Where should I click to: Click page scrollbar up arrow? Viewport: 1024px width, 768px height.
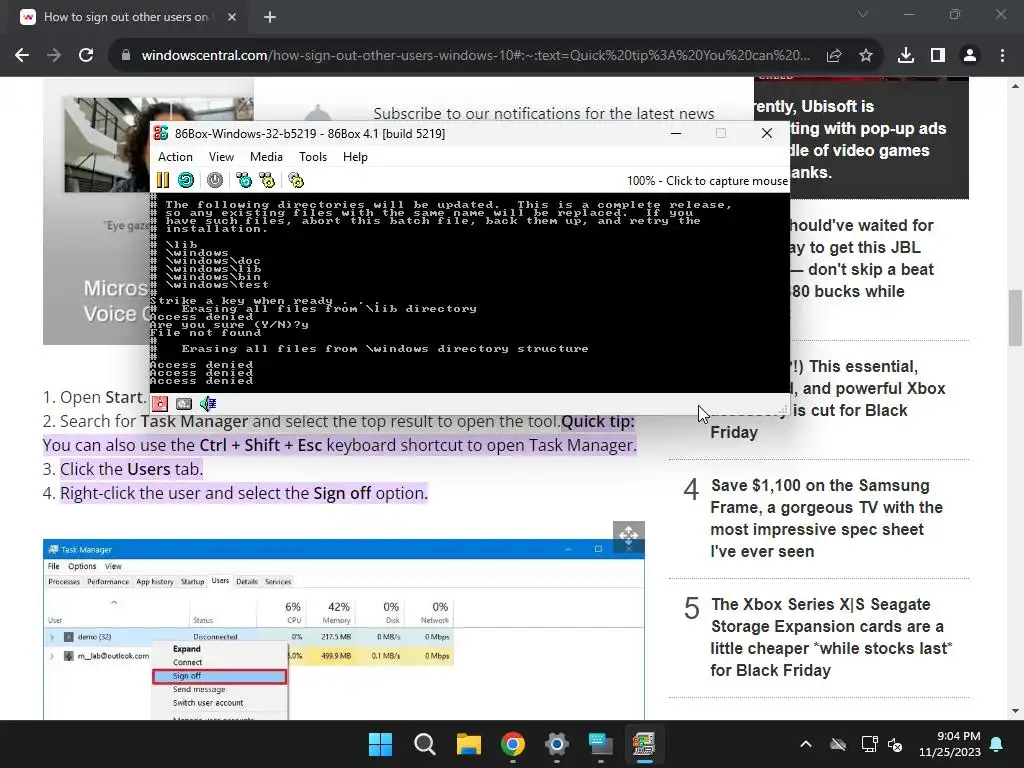[1016, 85]
